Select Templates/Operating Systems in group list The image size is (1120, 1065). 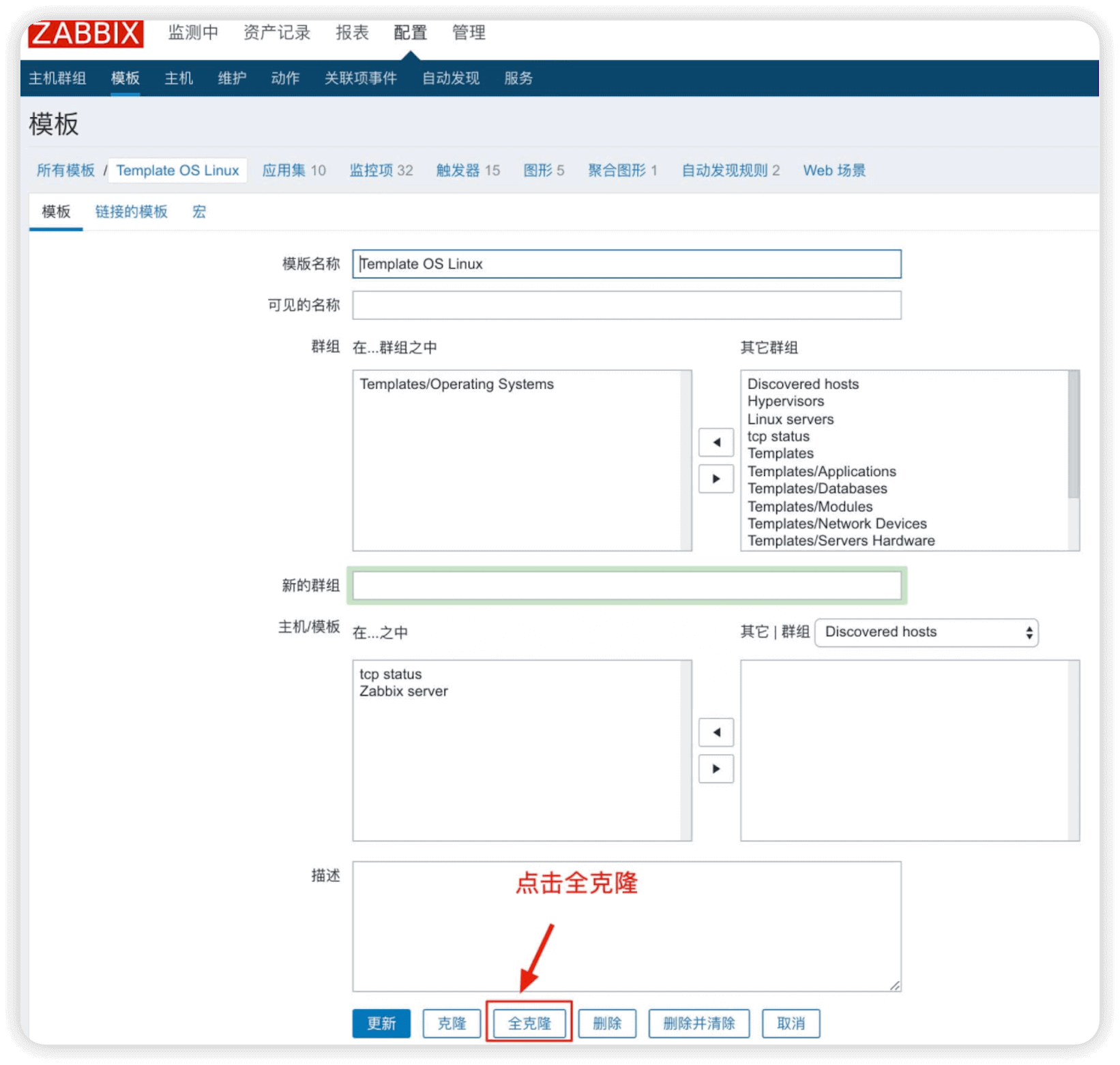(x=456, y=384)
